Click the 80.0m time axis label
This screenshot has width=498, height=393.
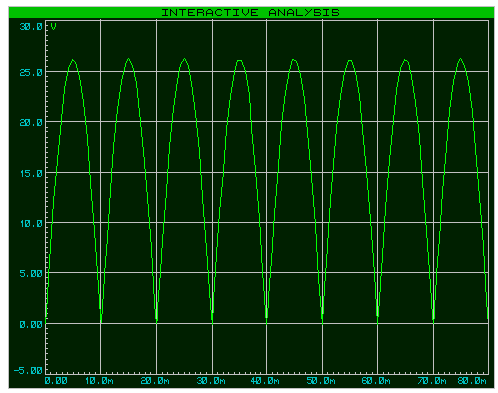(x=472, y=381)
